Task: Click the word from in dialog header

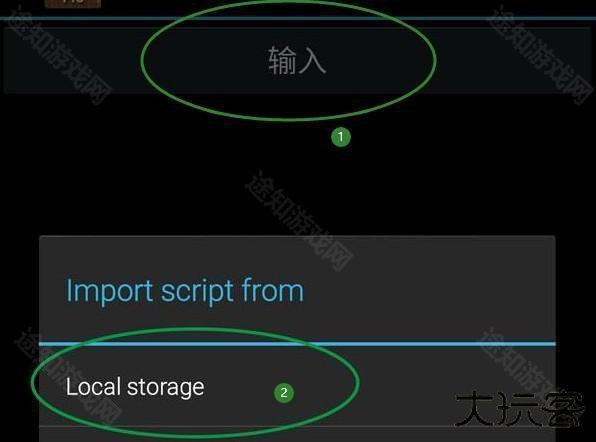Action: tap(273, 290)
